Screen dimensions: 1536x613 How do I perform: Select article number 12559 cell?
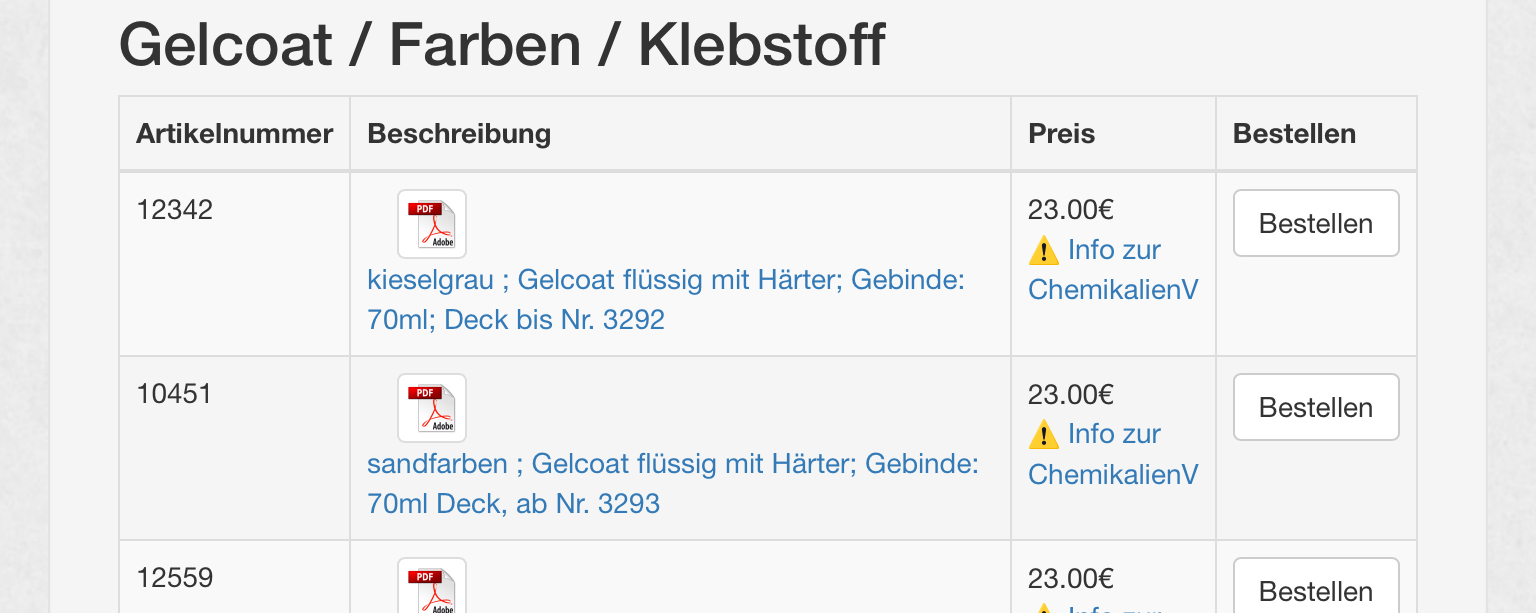pos(175,578)
